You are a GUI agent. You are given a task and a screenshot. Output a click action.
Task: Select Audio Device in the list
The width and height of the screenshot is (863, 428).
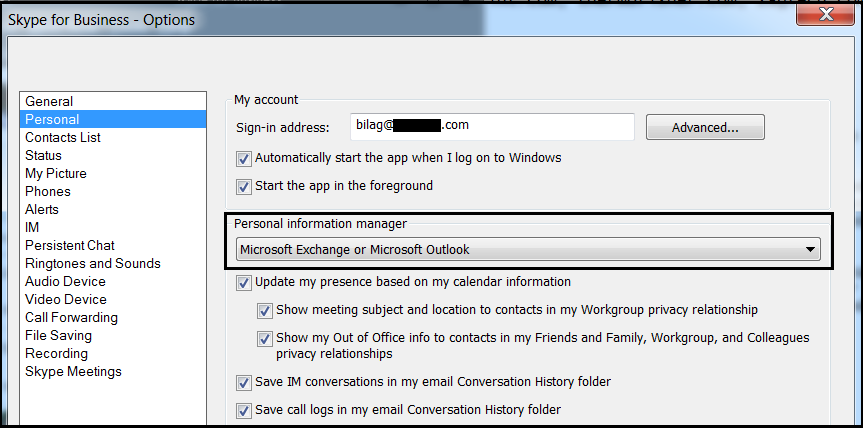pyautogui.click(x=113, y=282)
